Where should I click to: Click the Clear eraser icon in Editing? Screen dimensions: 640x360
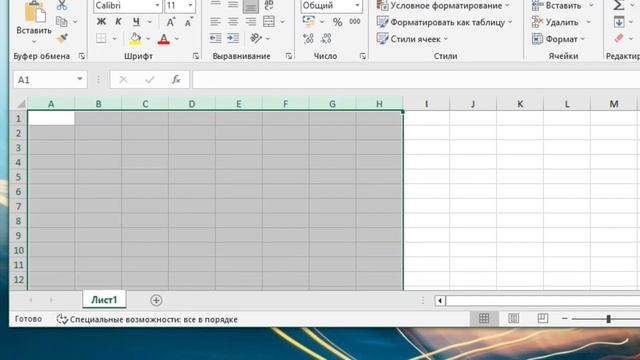pyautogui.click(x=619, y=39)
